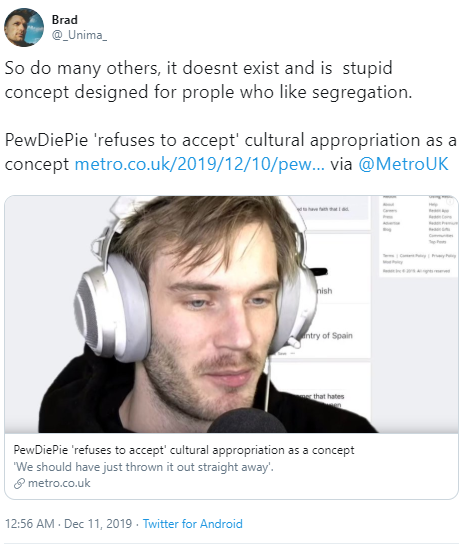Click the Dec 11, 2019 date
The width and height of the screenshot is (465, 544).
point(98,524)
